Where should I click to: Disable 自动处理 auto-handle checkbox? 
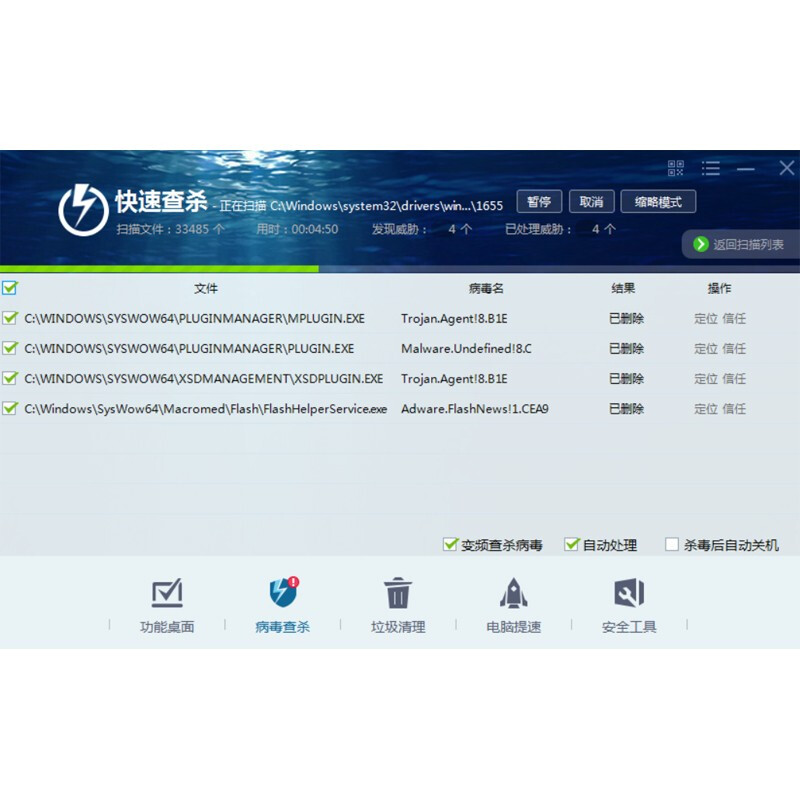click(x=572, y=545)
